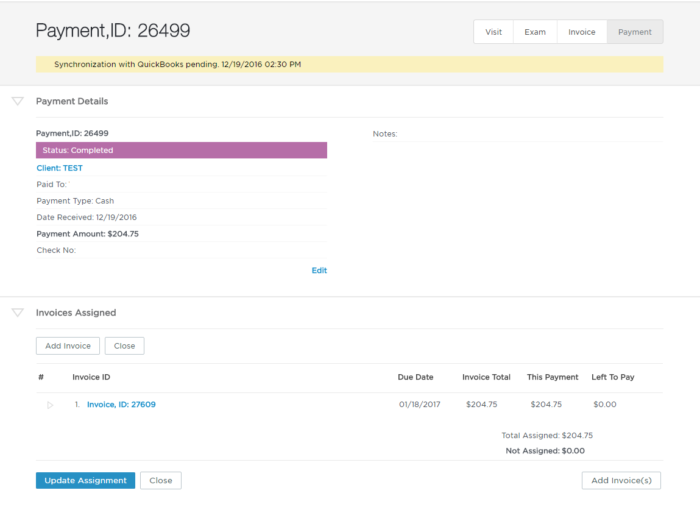Image resolution: width=700 pixels, height=507 pixels.
Task: Open the Client: TEST link
Action: click(59, 168)
